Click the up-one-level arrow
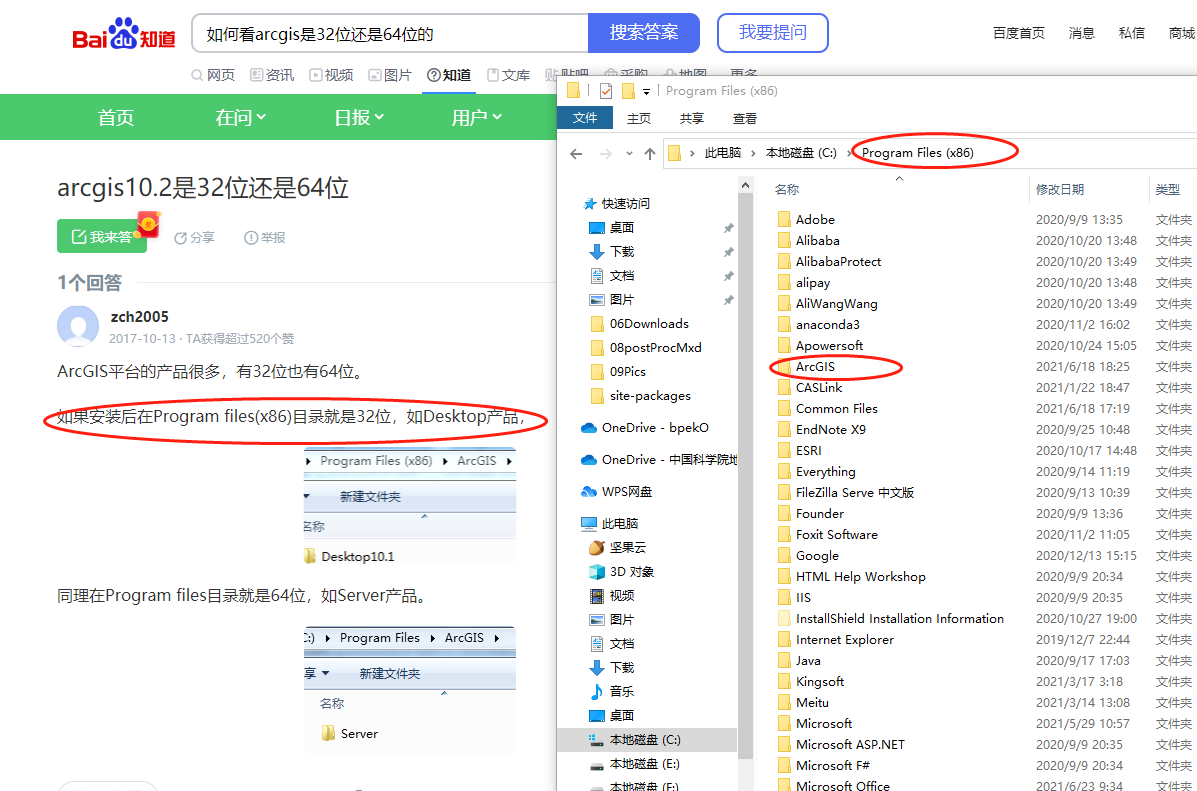This screenshot has width=1197, height=791. (x=650, y=153)
